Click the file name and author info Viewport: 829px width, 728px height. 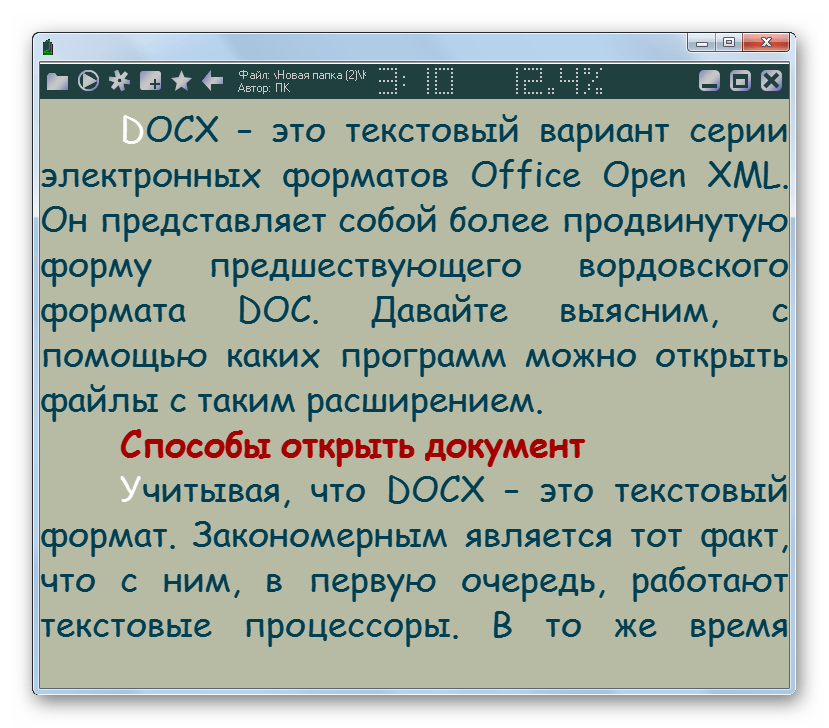(302, 81)
